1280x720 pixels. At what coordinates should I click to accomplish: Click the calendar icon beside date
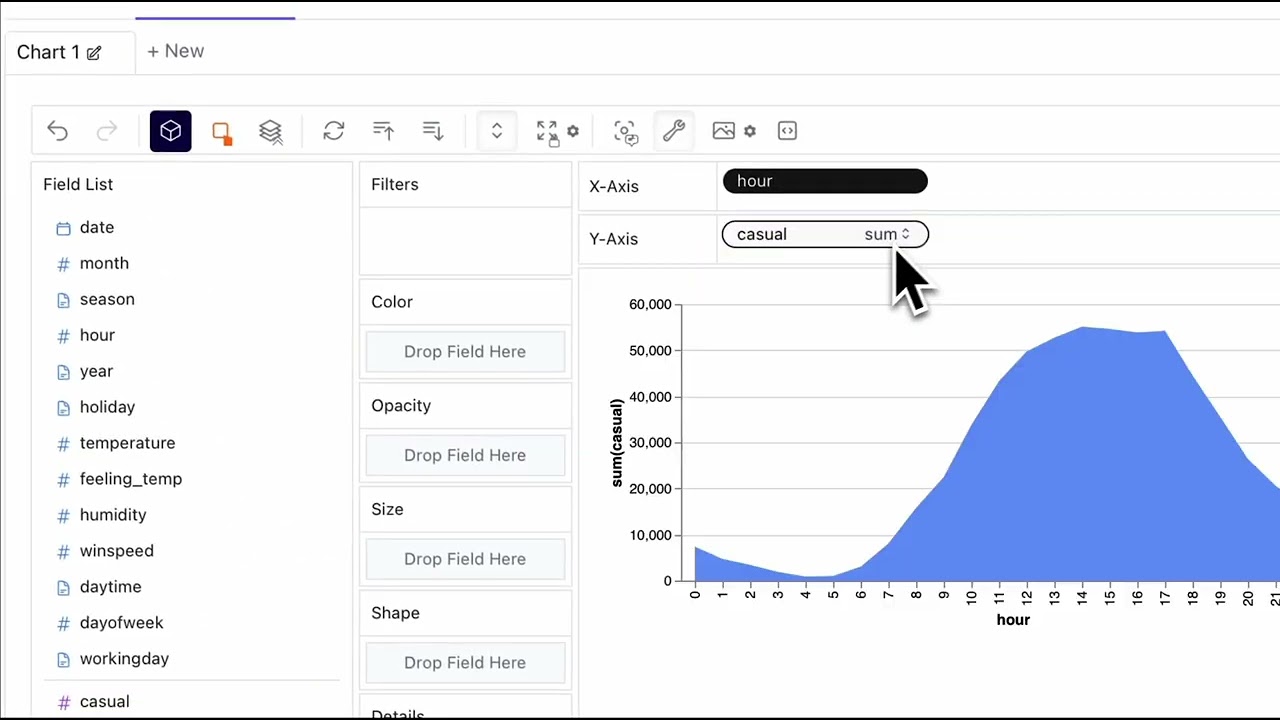pos(64,228)
